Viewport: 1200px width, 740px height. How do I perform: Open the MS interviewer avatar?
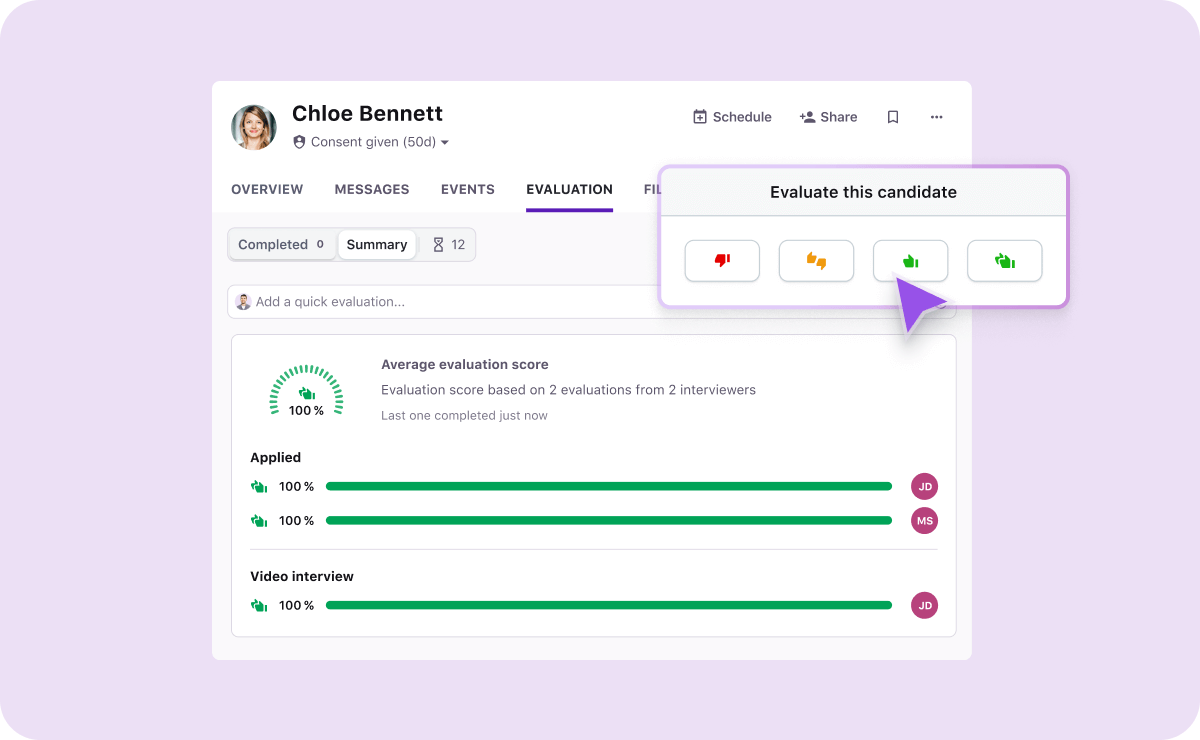(x=924, y=520)
